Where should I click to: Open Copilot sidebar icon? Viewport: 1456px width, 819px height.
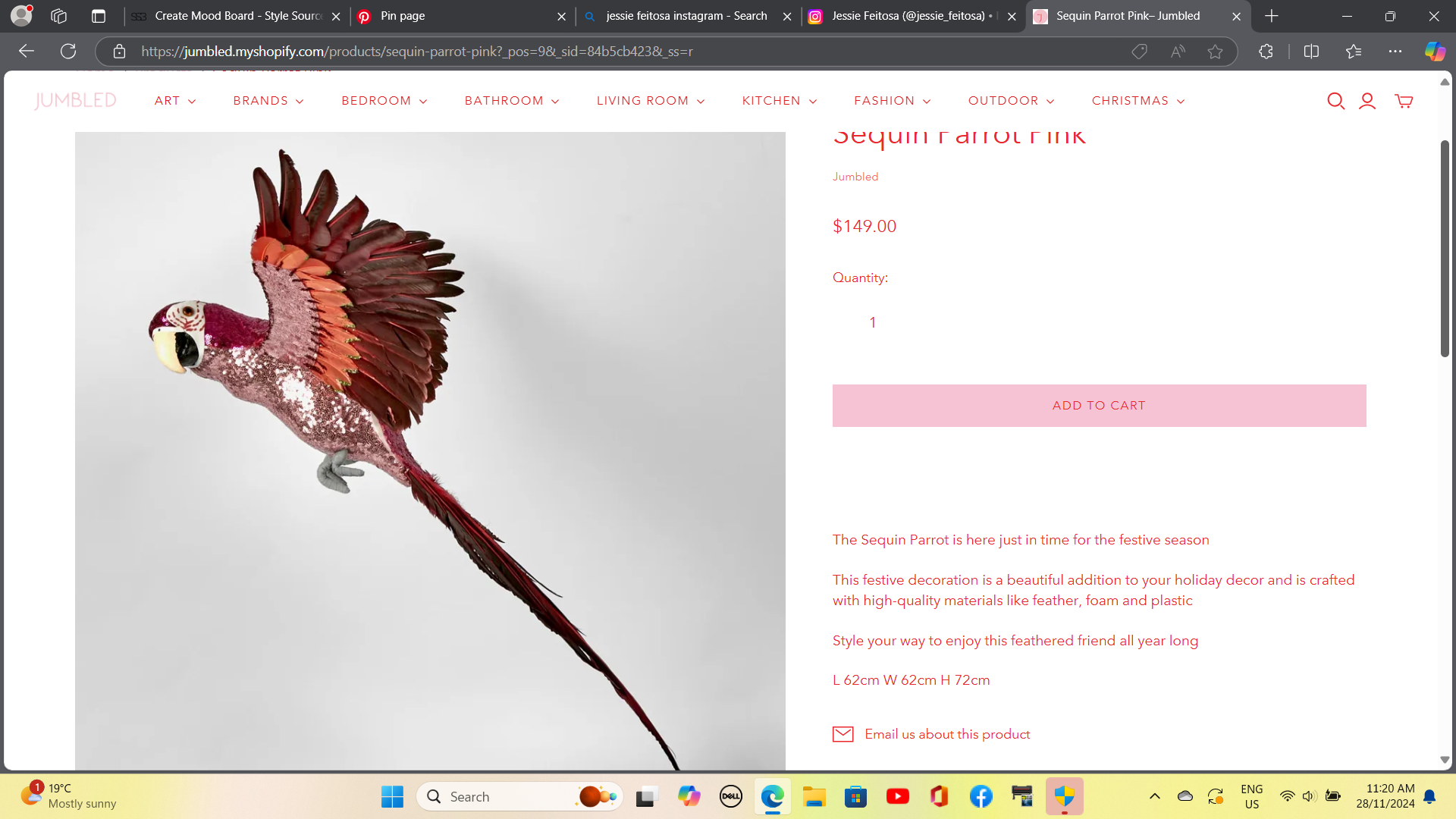(1435, 52)
